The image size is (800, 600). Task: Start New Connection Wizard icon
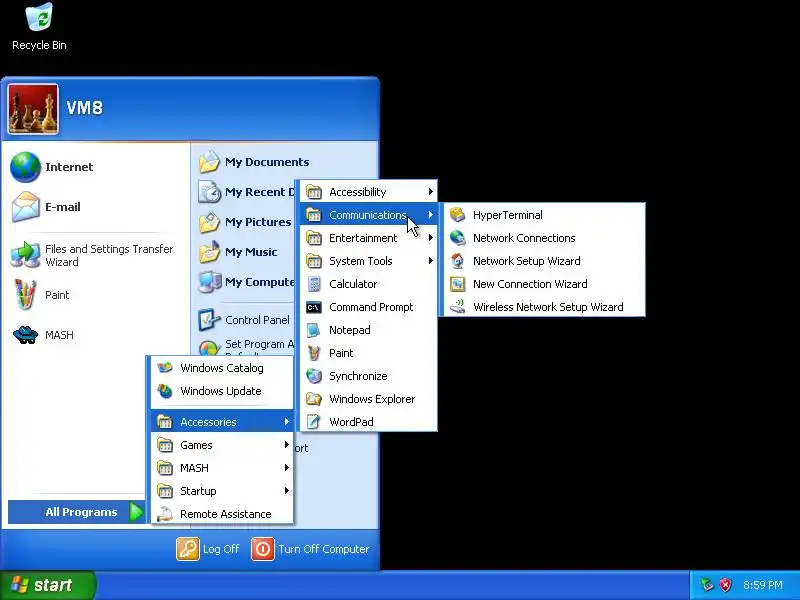458,284
